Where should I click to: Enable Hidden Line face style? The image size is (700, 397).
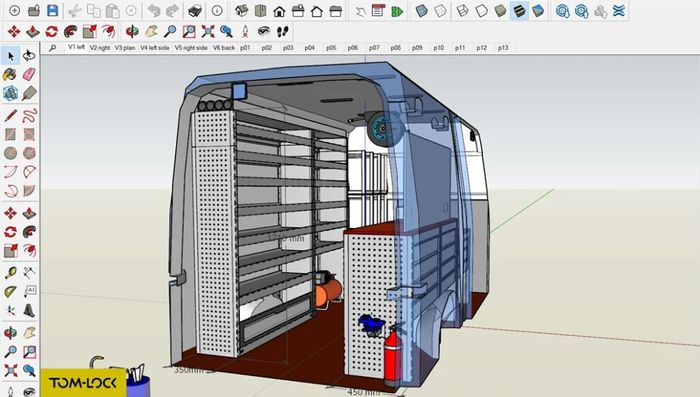point(481,11)
